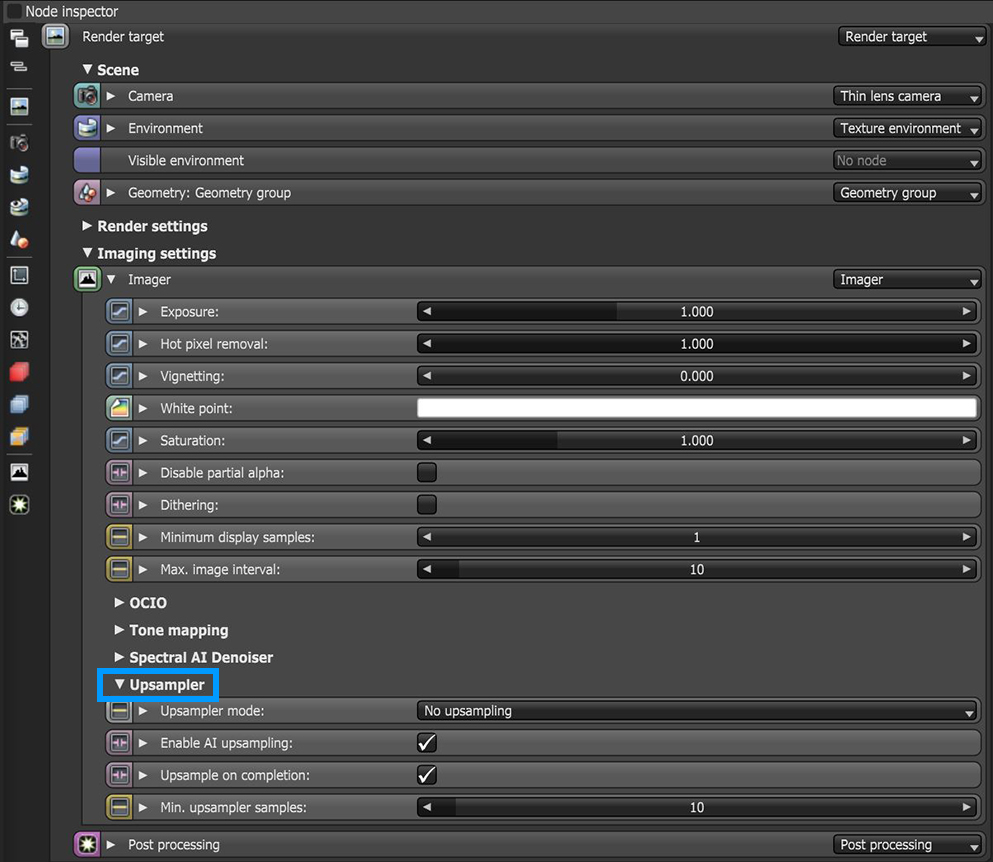Click the render target picture icon in sidebar
The image size is (993, 862).
[x=19, y=106]
